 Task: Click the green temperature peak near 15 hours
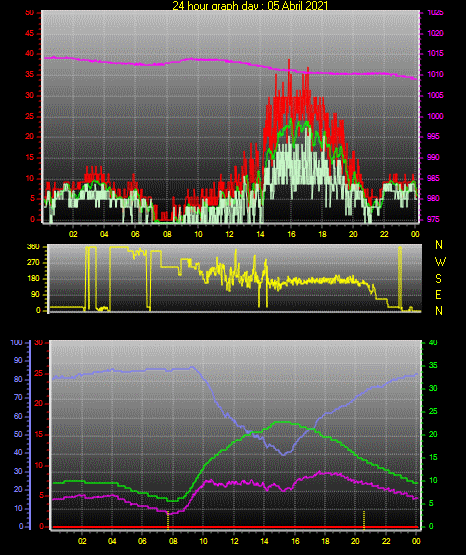281,422
